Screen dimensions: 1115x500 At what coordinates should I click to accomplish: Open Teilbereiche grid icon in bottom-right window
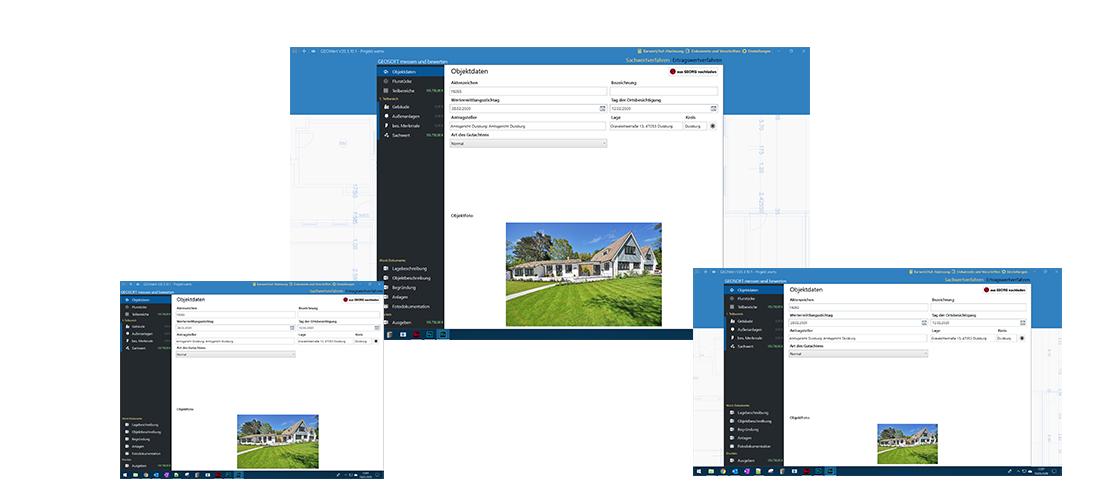[731, 306]
